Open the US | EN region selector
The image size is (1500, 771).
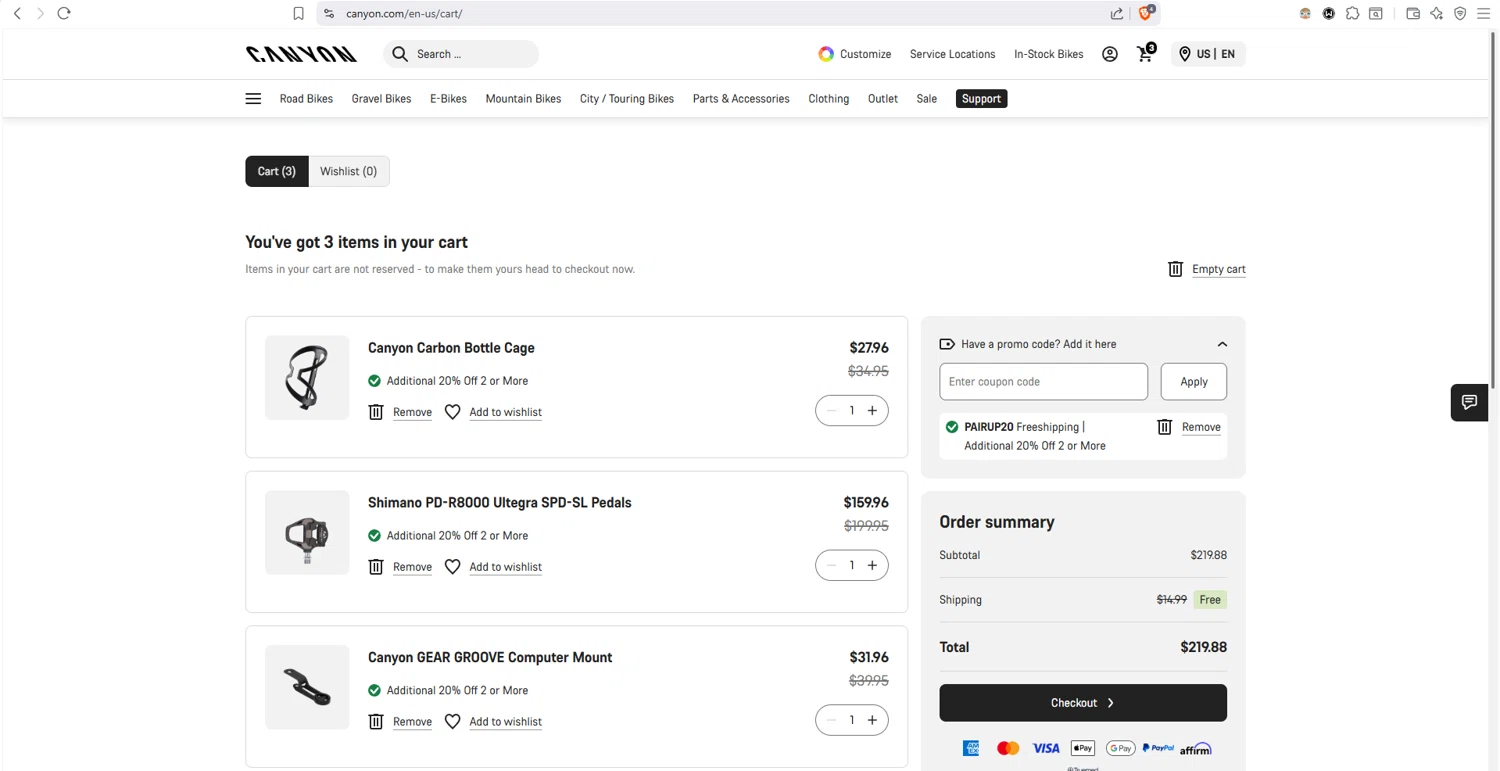click(1208, 54)
